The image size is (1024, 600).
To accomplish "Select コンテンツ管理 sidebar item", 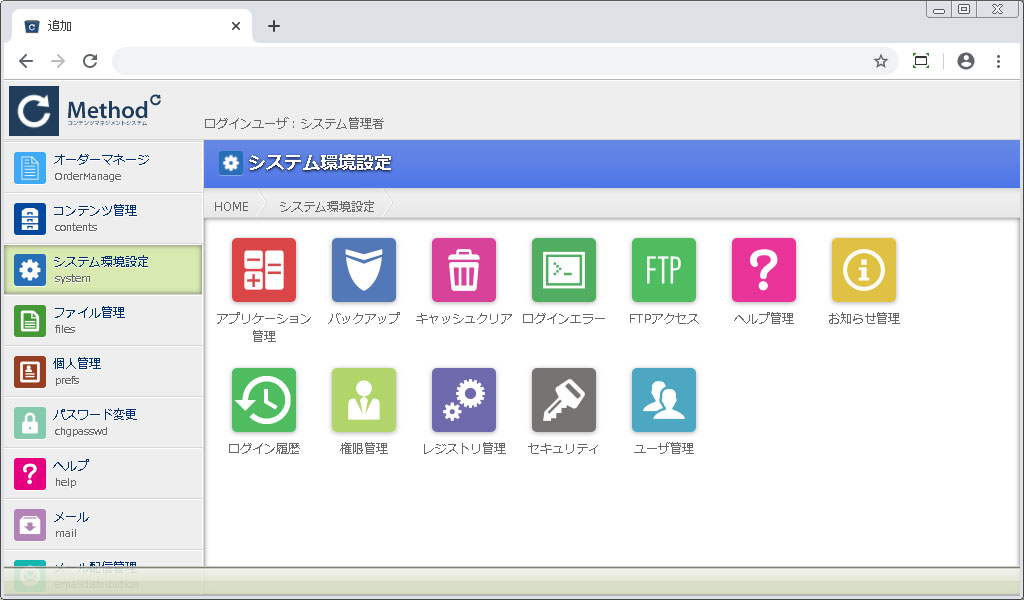I will pos(102,218).
